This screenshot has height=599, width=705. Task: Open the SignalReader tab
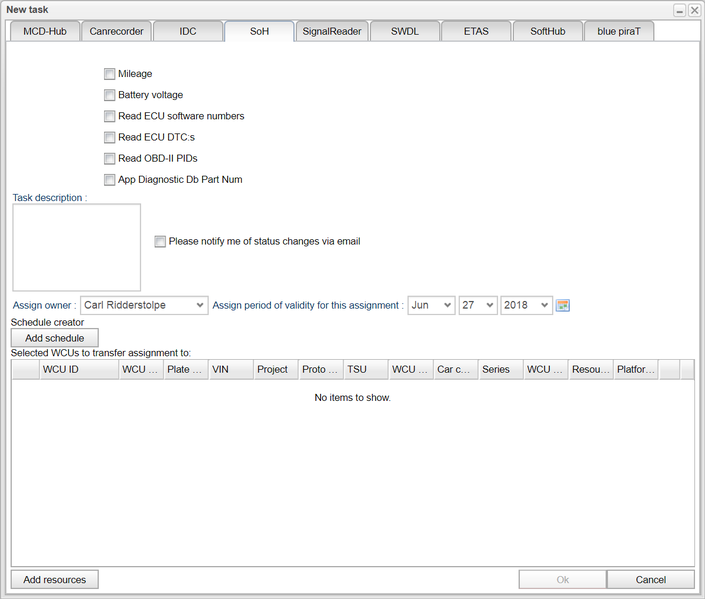tap(332, 31)
